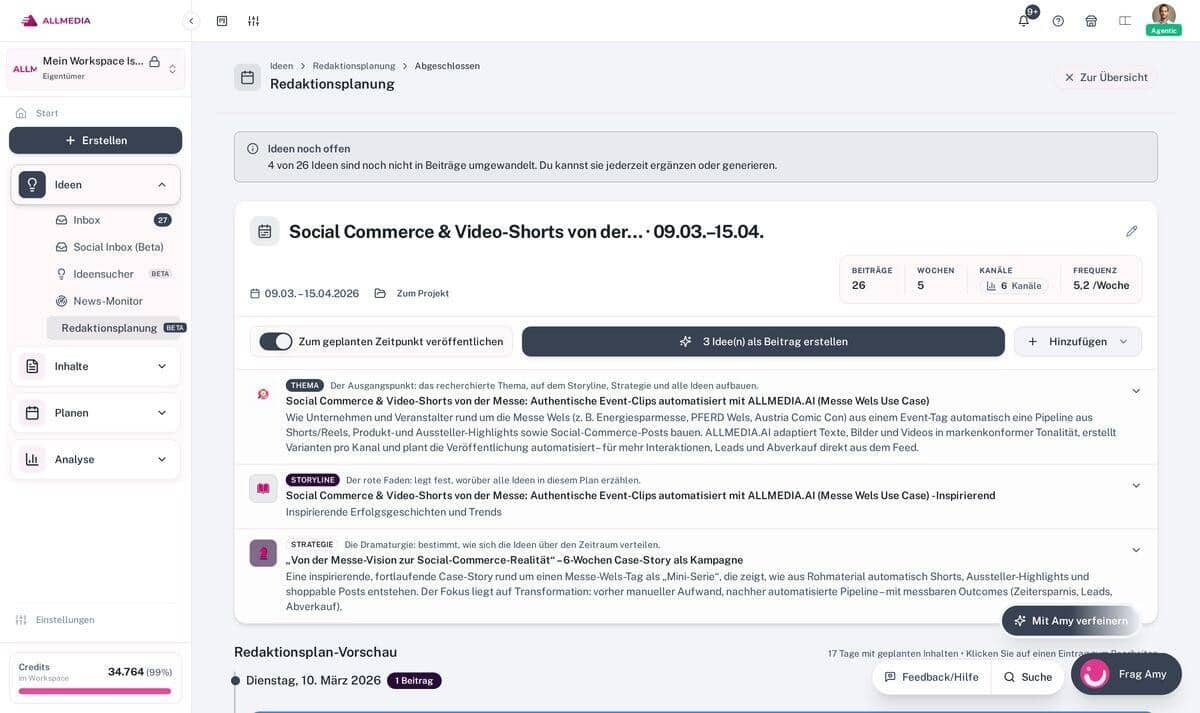Image resolution: width=1200 pixels, height=713 pixels.
Task: Toggle the side panel layout icon
Action: tap(1125, 21)
